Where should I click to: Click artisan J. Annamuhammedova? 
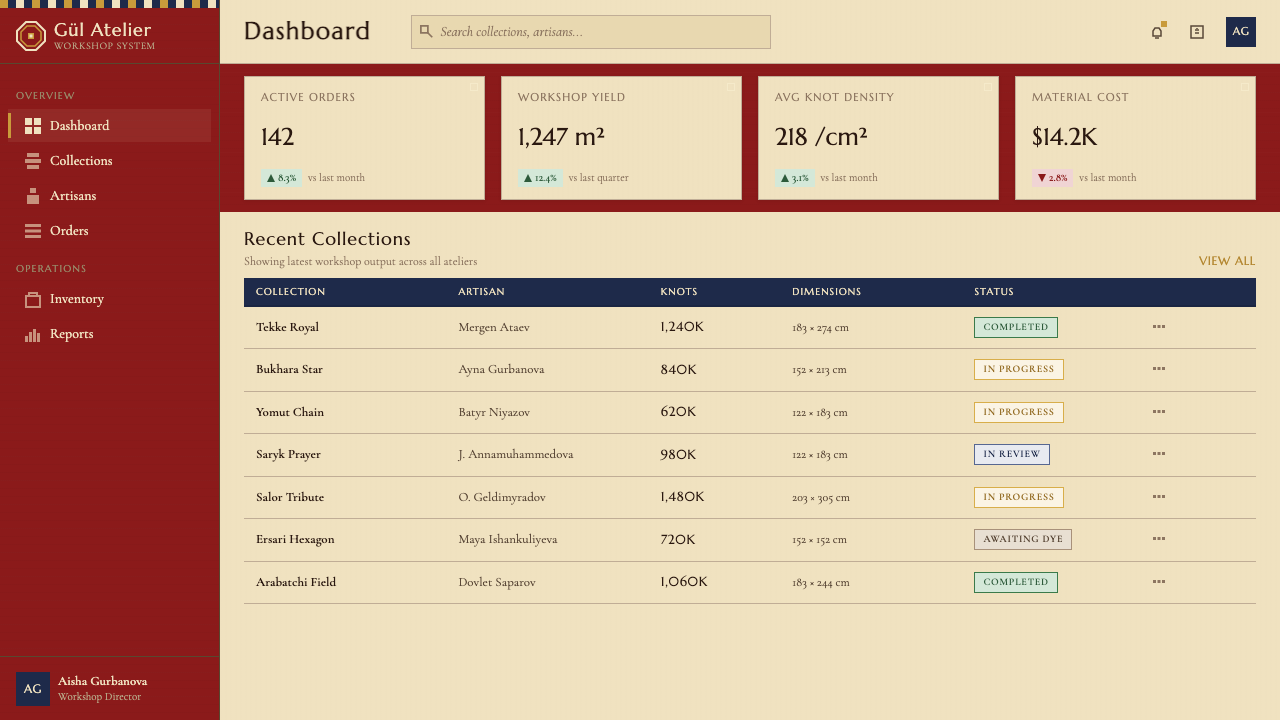(x=516, y=454)
